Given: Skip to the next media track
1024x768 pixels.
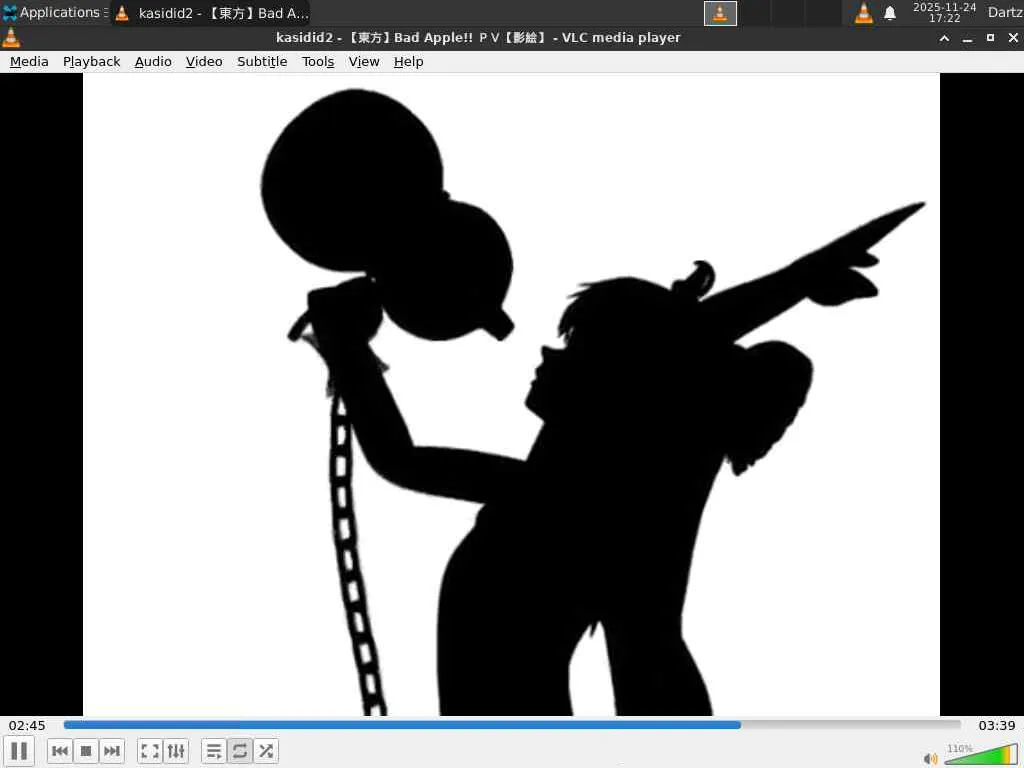Looking at the screenshot, I should (112, 751).
